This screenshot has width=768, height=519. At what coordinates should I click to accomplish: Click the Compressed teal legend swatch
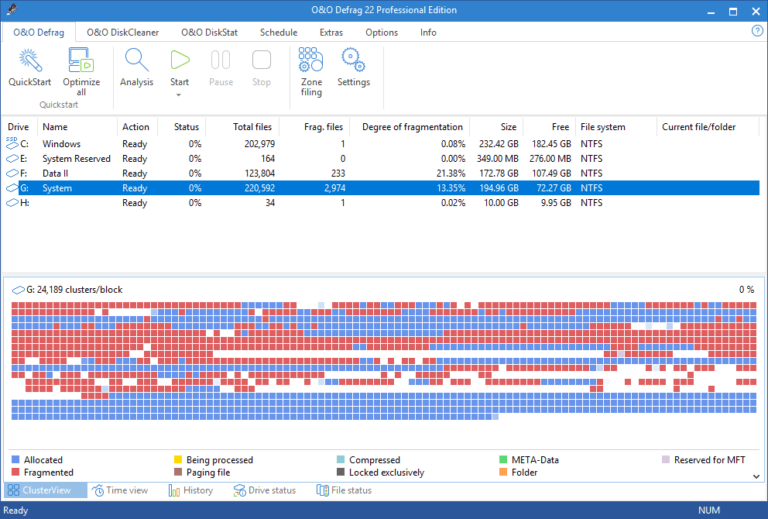click(340, 459)
